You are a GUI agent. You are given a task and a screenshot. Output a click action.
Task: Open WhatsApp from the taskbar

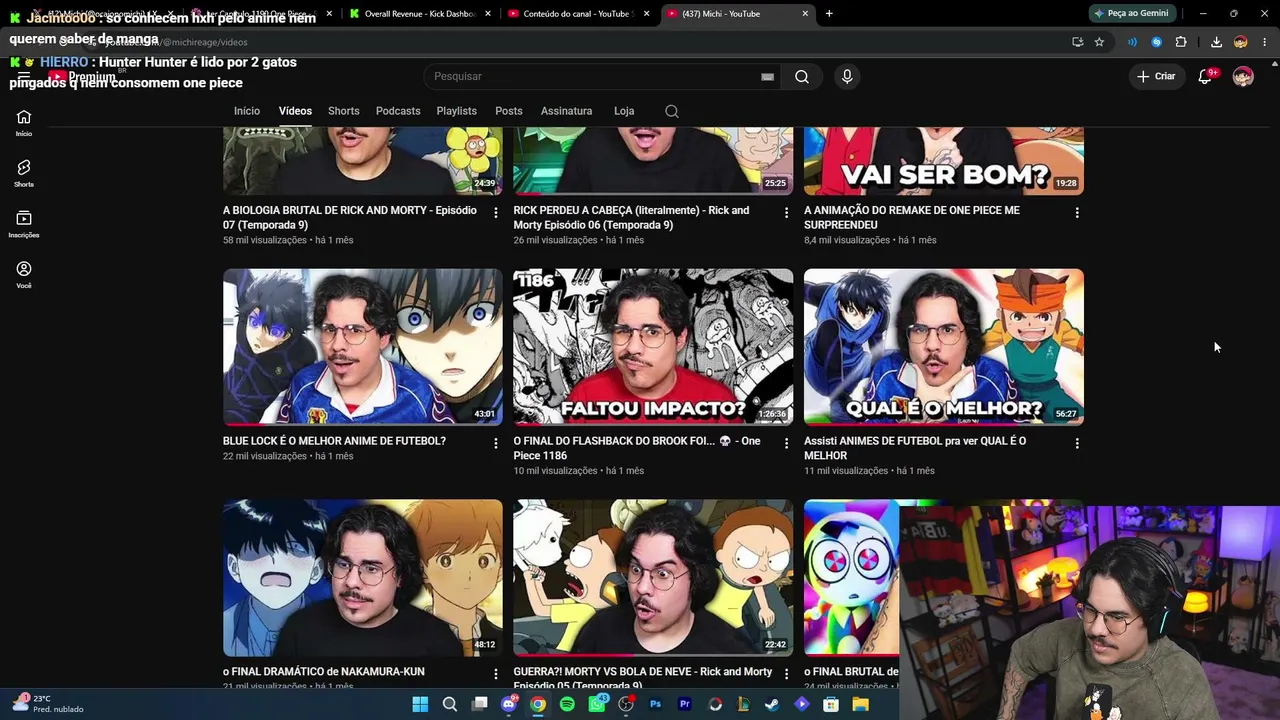tap(597, 704)
